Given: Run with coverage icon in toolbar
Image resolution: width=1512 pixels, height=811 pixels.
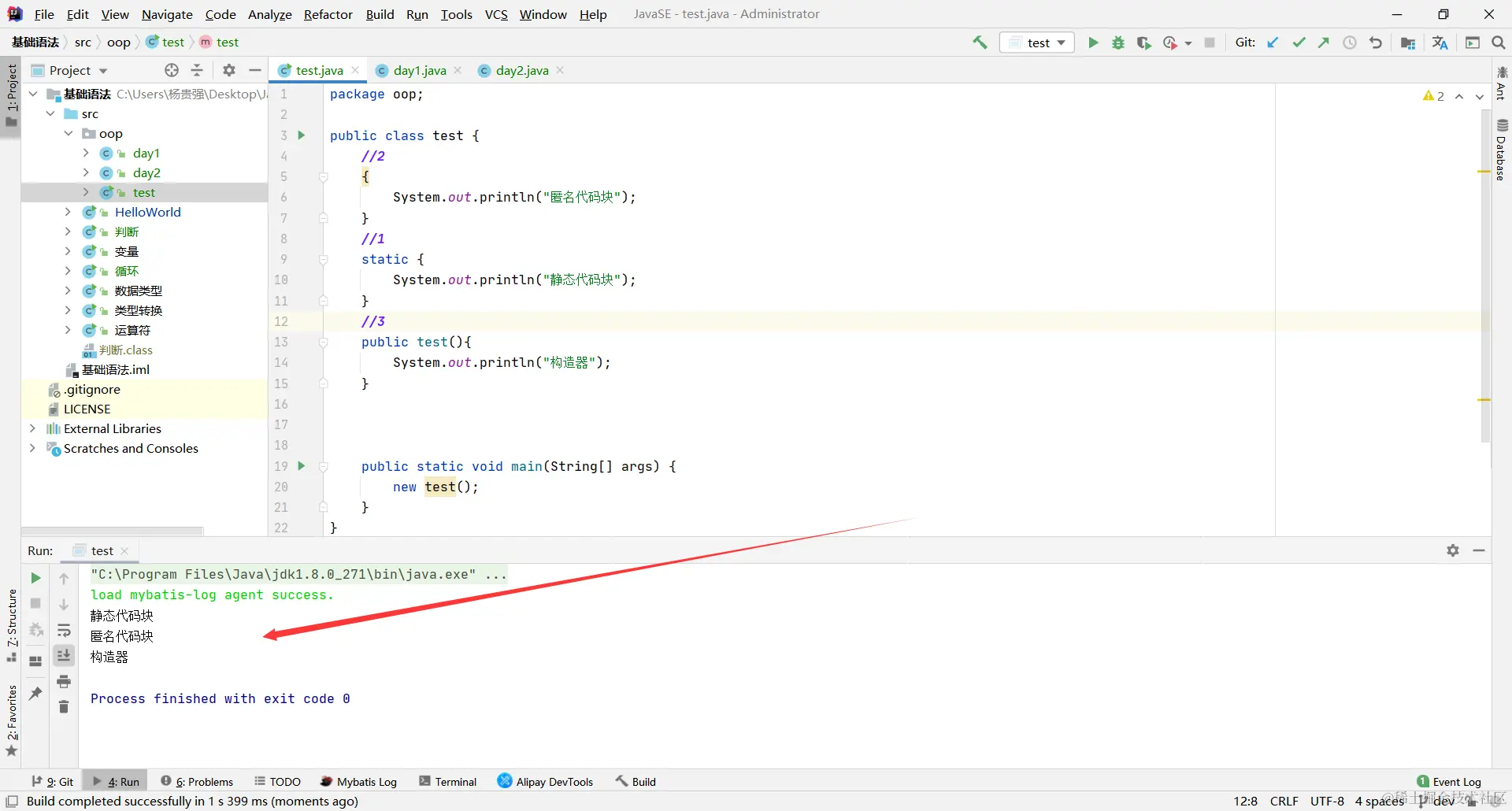Looking at the screenshot, I should coord(1143,43).
